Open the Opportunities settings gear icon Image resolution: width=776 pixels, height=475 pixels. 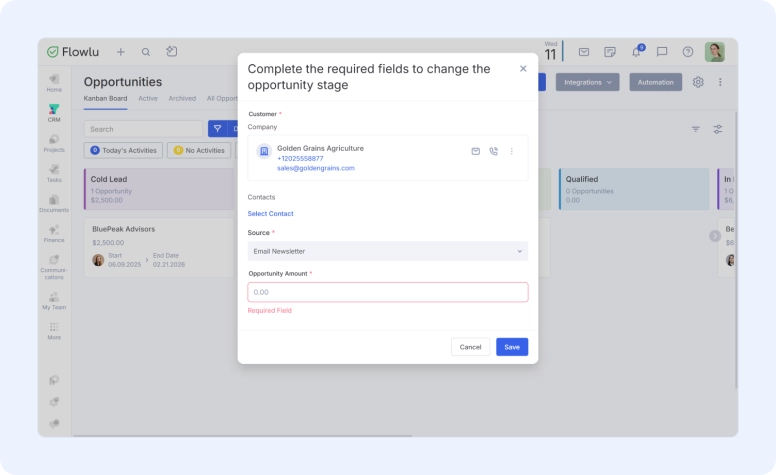[x=698, y=82]
